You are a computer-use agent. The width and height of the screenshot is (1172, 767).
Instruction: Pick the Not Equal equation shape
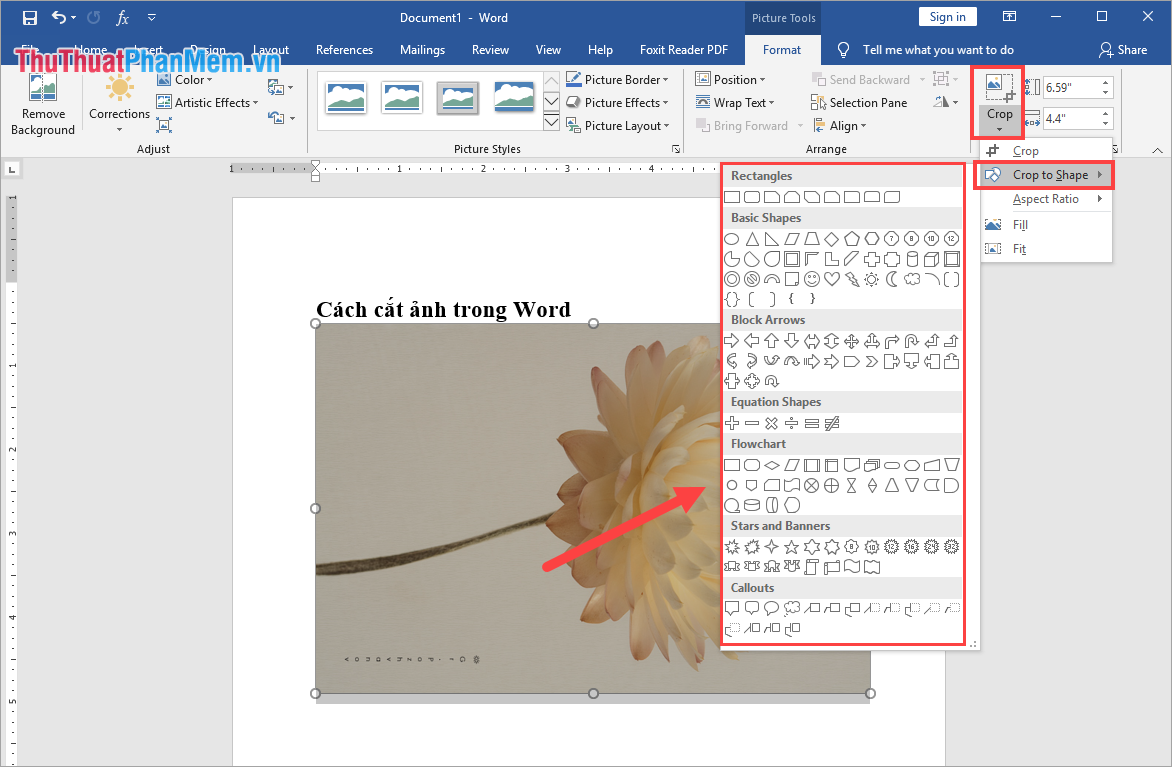(x=831, y=424)
